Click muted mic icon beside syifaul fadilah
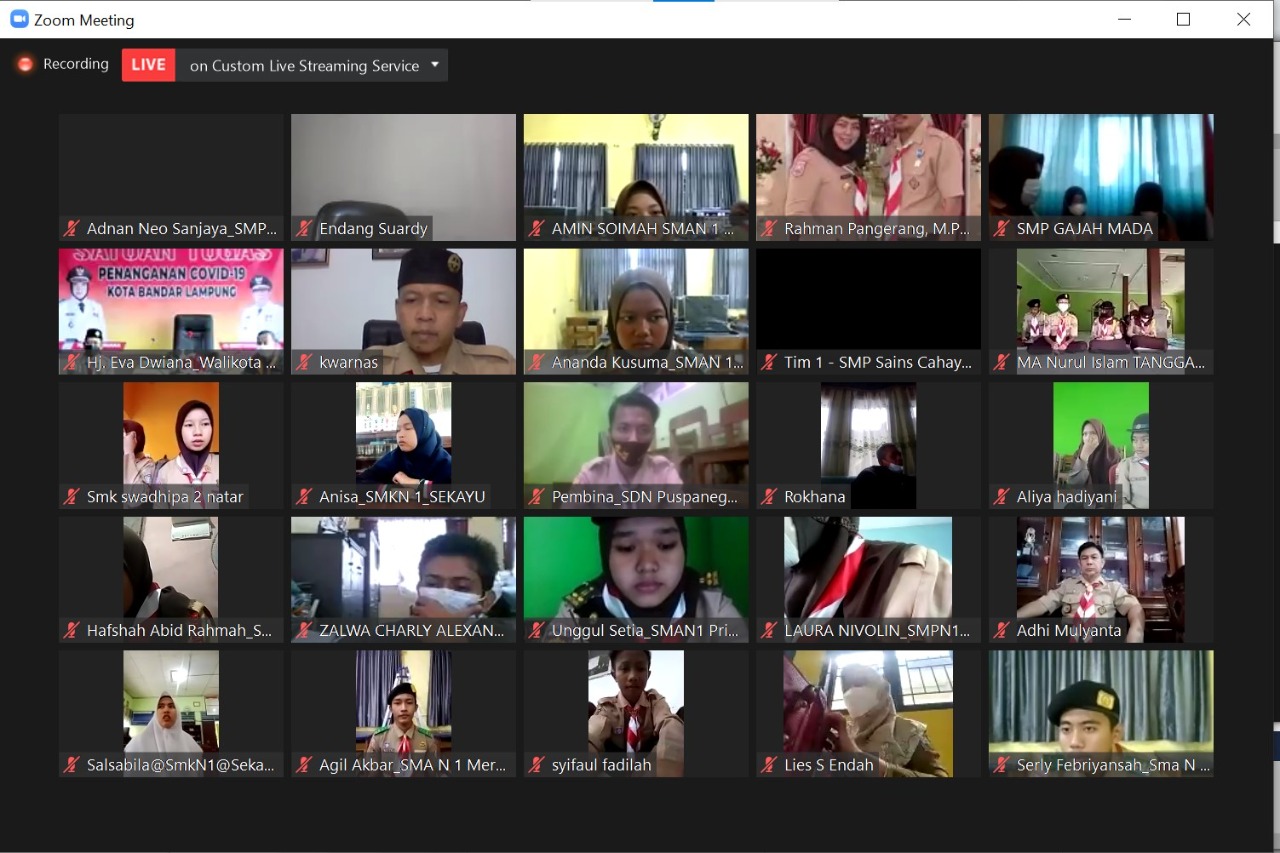Image resolution: width=1280 pixels, height=853 pixels. coord(536,765)
